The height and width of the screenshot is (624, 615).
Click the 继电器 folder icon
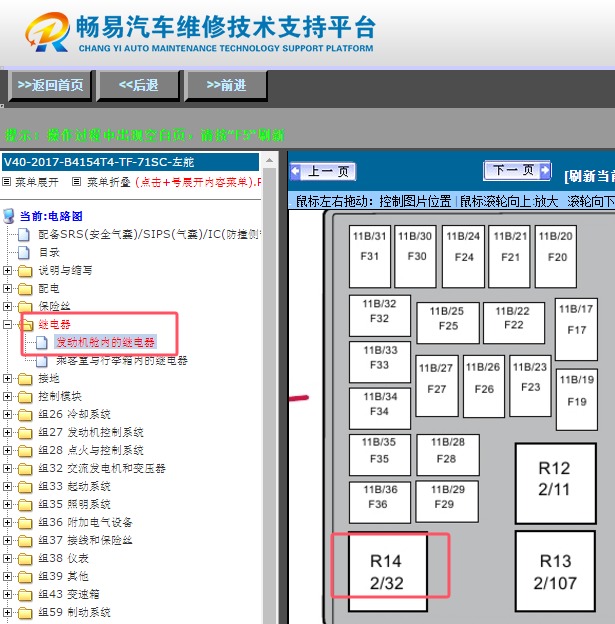tap(26, 325)
